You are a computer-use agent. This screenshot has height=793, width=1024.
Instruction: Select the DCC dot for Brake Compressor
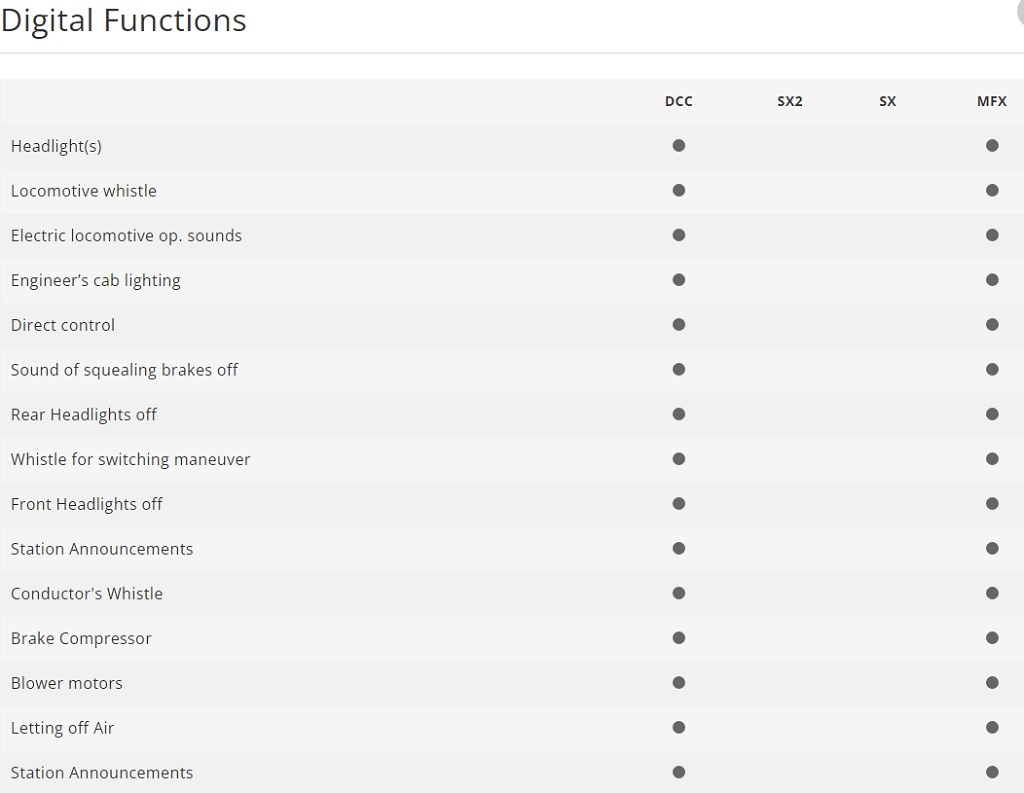pos(679,638)
